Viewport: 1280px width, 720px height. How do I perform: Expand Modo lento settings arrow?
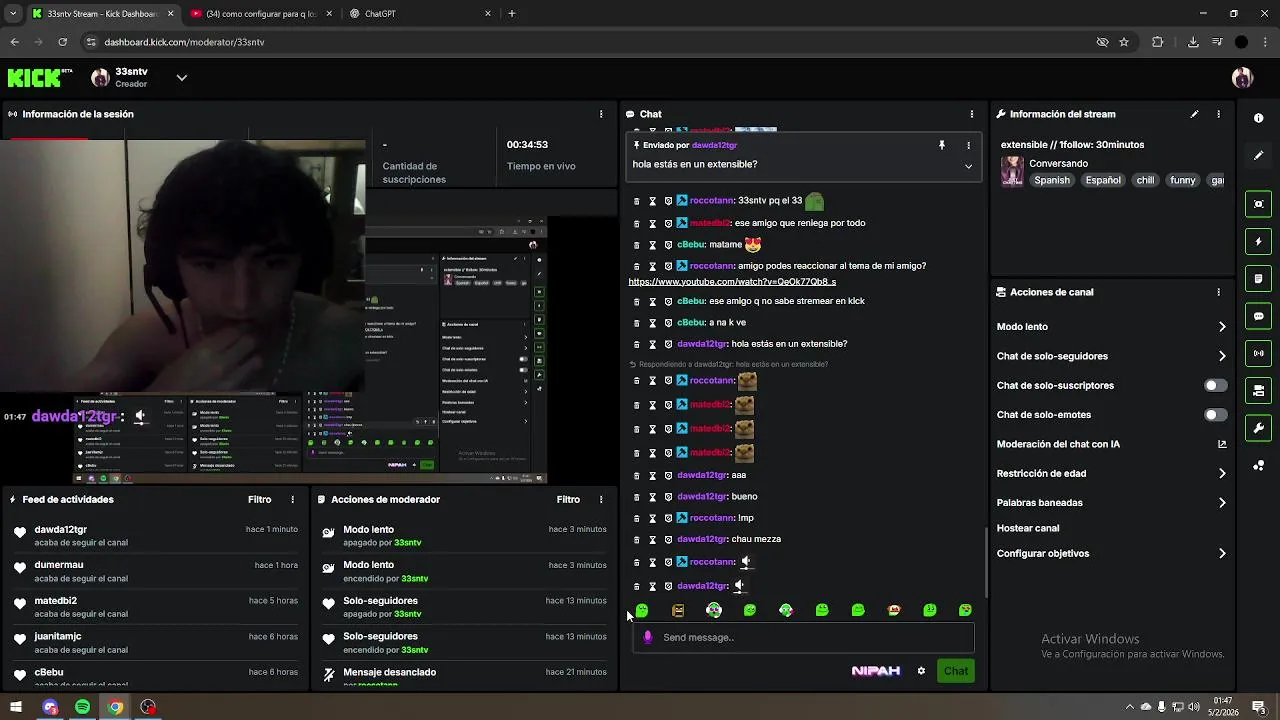[1222, 327]
